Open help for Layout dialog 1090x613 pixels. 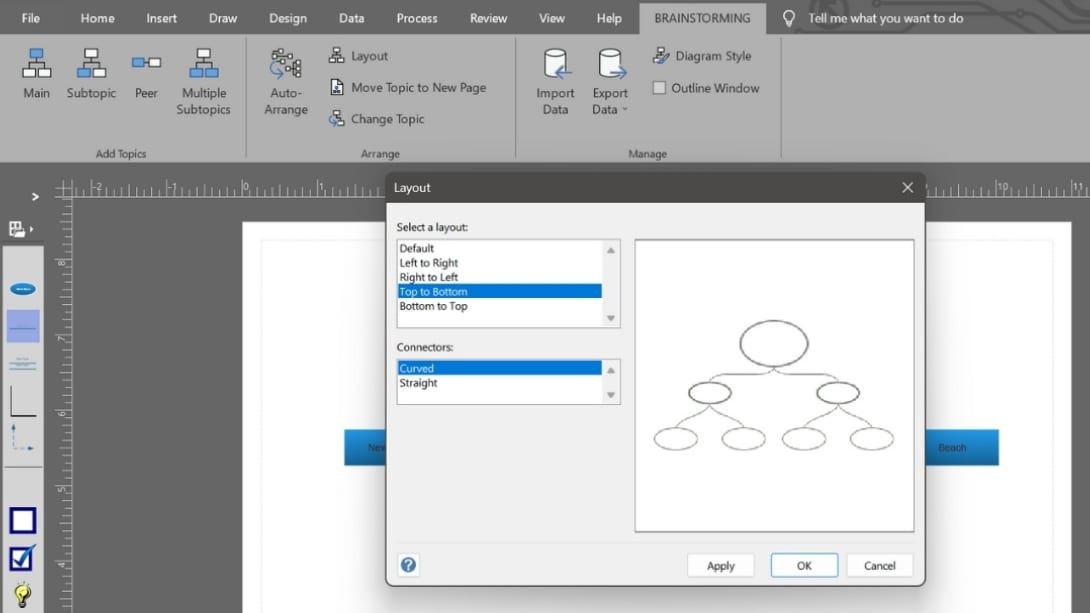point(409,565)
